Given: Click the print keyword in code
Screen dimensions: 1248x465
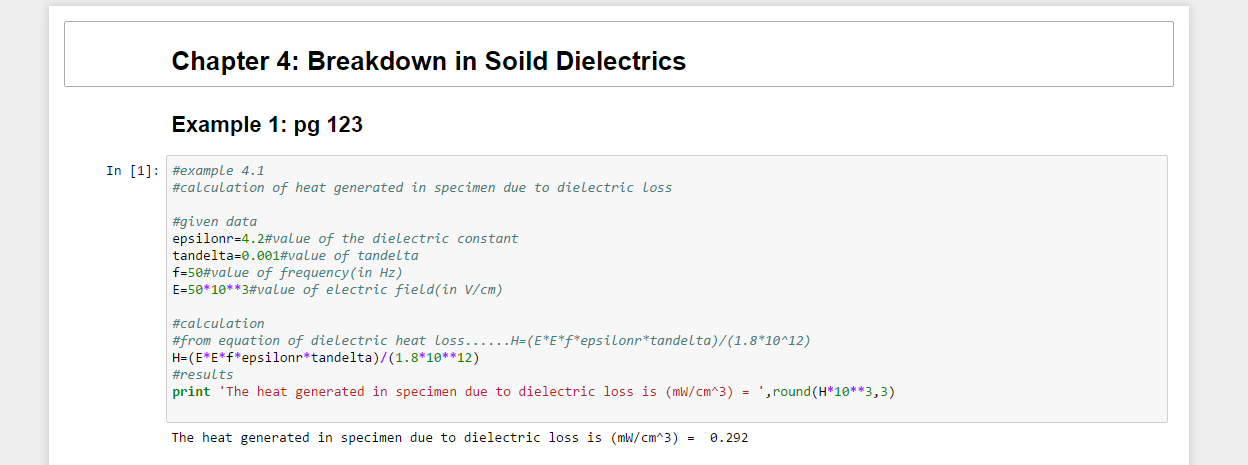Looking at the screenshot, I should [x=191, y=391].
